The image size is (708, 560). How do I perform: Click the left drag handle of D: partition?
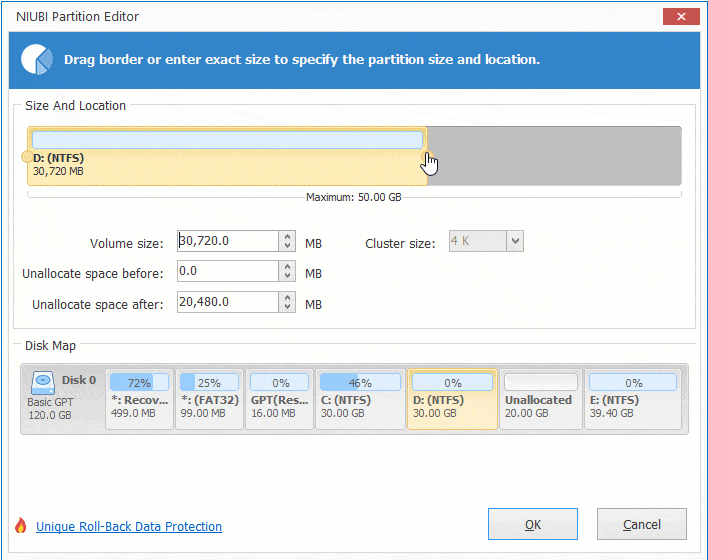[26, 157]
